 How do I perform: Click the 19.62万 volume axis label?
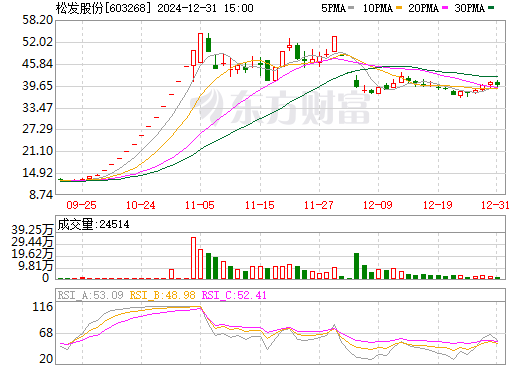[32, 254]
